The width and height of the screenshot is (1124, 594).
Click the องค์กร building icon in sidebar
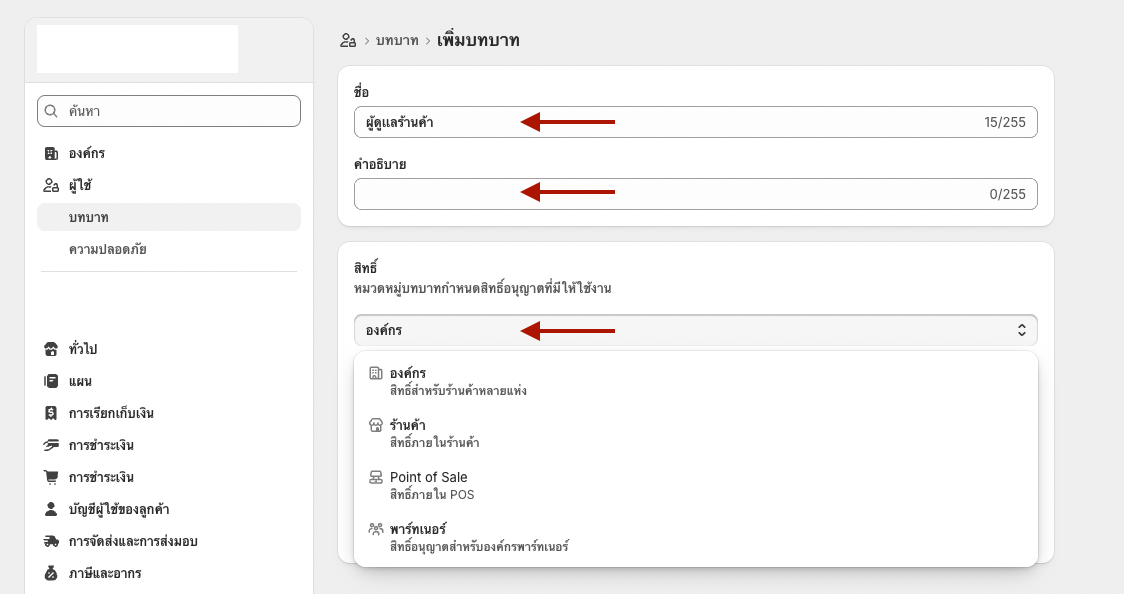coord(51,153)
